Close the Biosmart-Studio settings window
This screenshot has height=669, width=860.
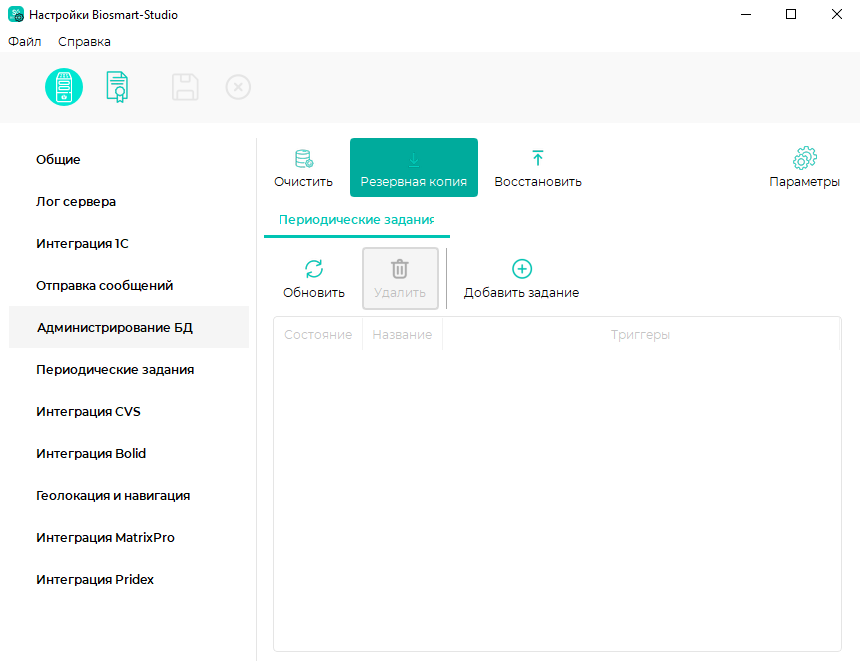836,14
